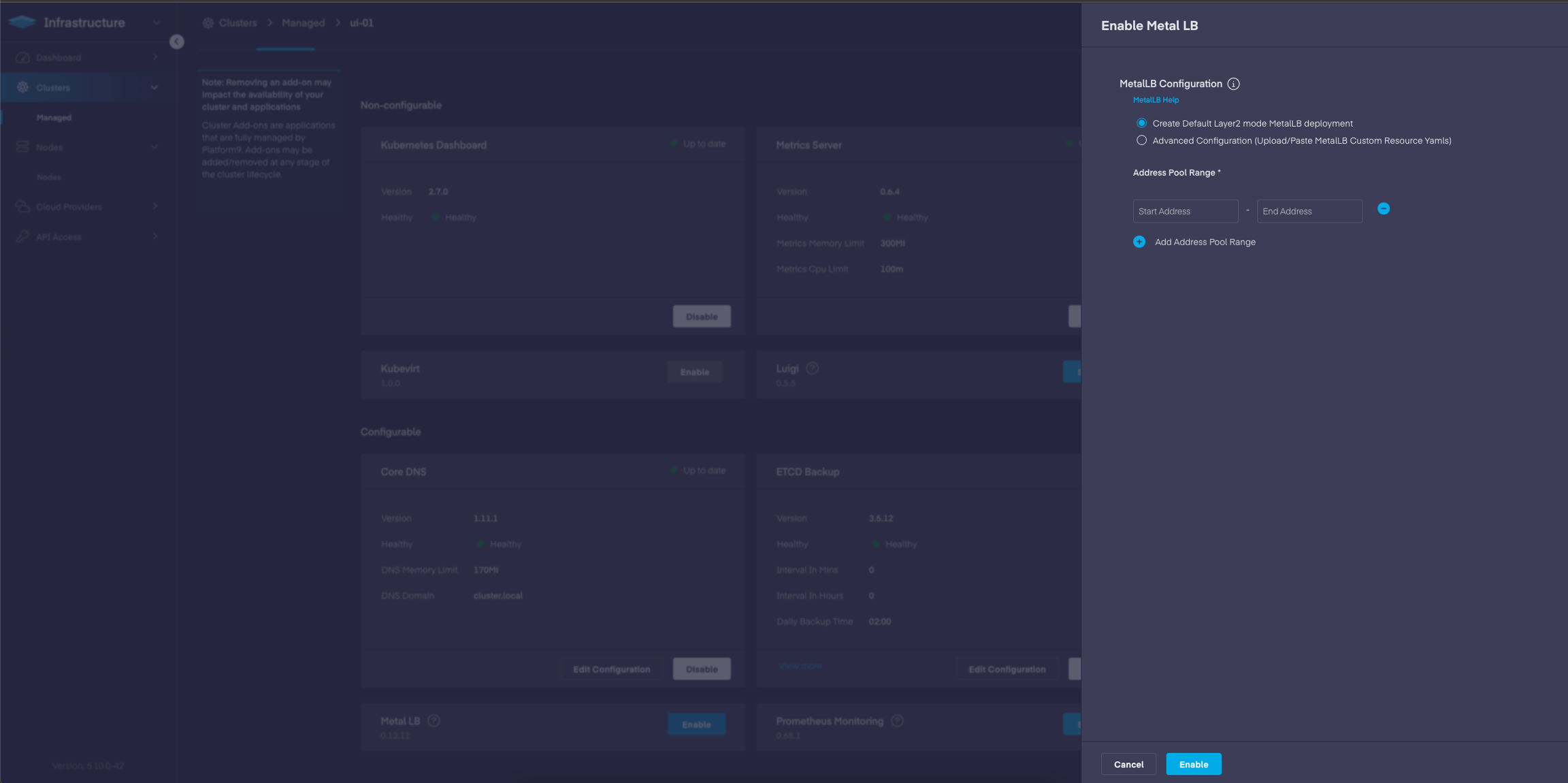Collapse the Clusters sidebar section
This screenshot has height=783, width=1568.
pyautogui.click(x=154, y=88)
